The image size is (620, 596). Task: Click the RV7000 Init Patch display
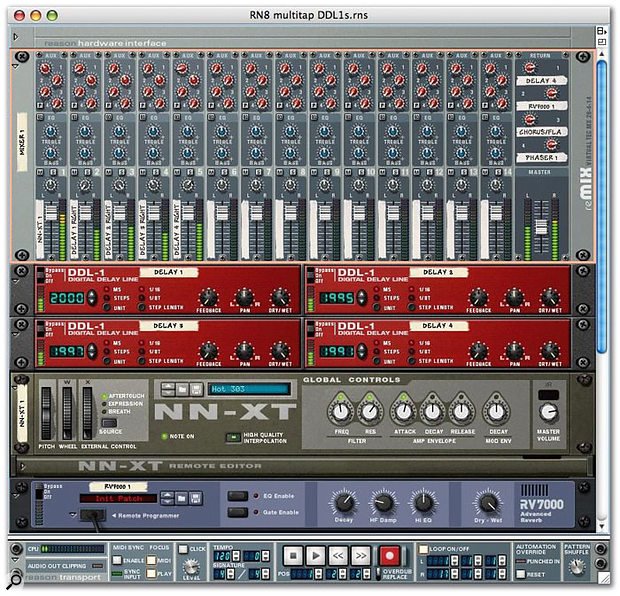pos(118,498)
